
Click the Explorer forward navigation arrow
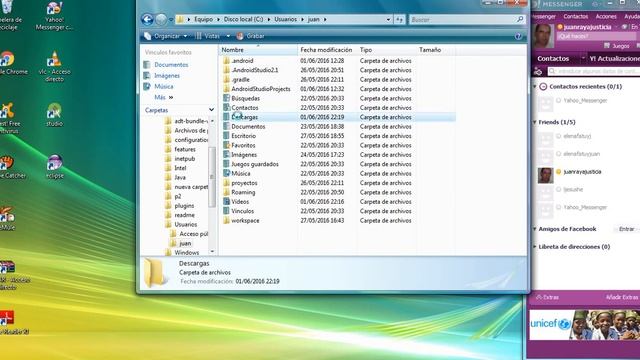point(161,19)
